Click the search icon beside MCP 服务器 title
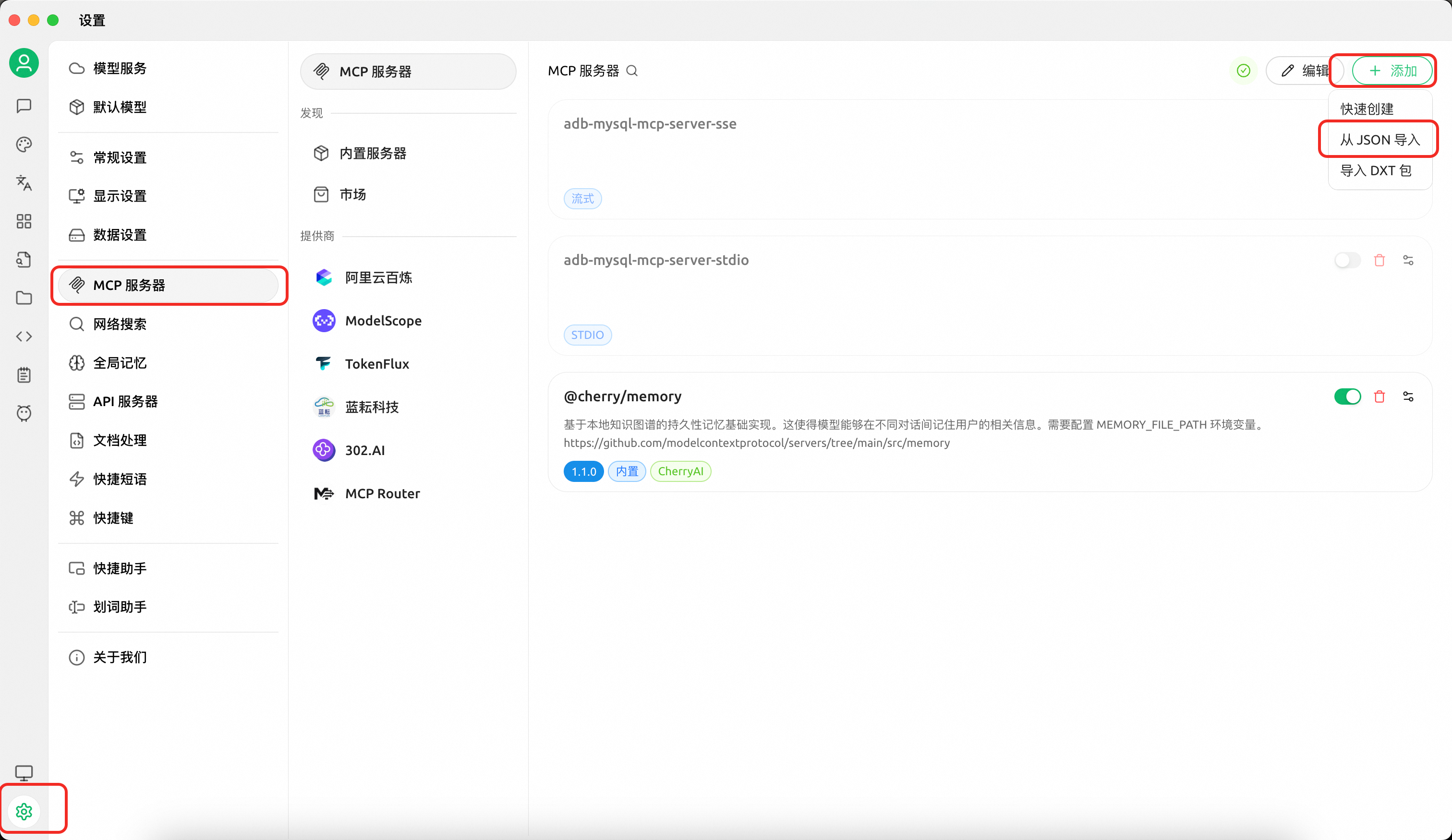 [632, 71]
